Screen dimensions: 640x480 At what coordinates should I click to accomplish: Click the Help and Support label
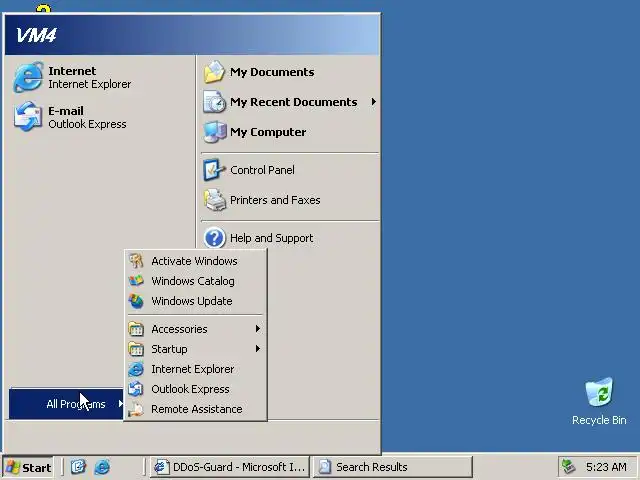coord(271,238)
